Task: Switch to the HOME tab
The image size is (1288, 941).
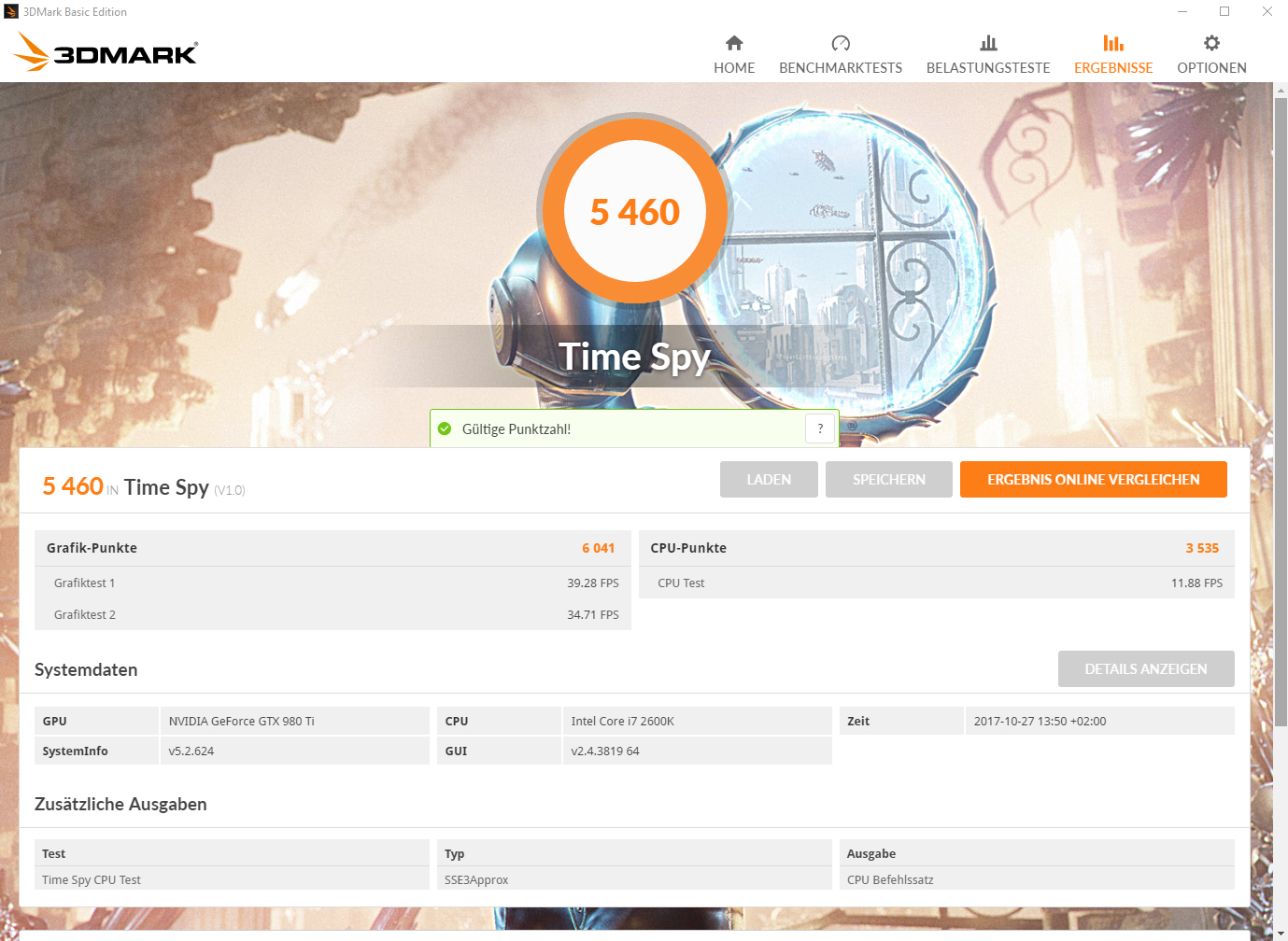Action: [734, 68]
